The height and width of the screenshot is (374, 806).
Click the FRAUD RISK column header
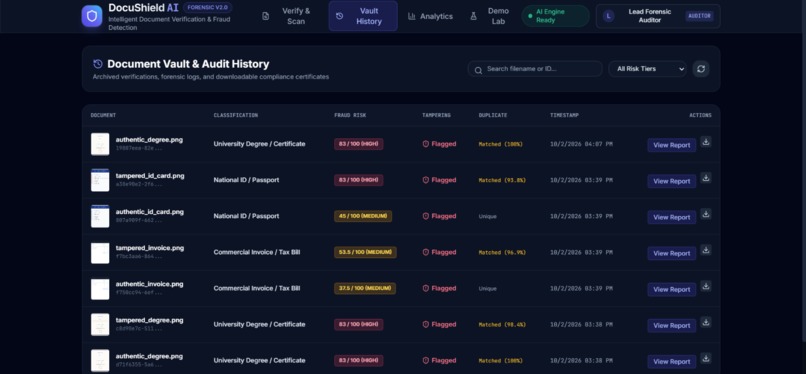click(x=350, y=116)
